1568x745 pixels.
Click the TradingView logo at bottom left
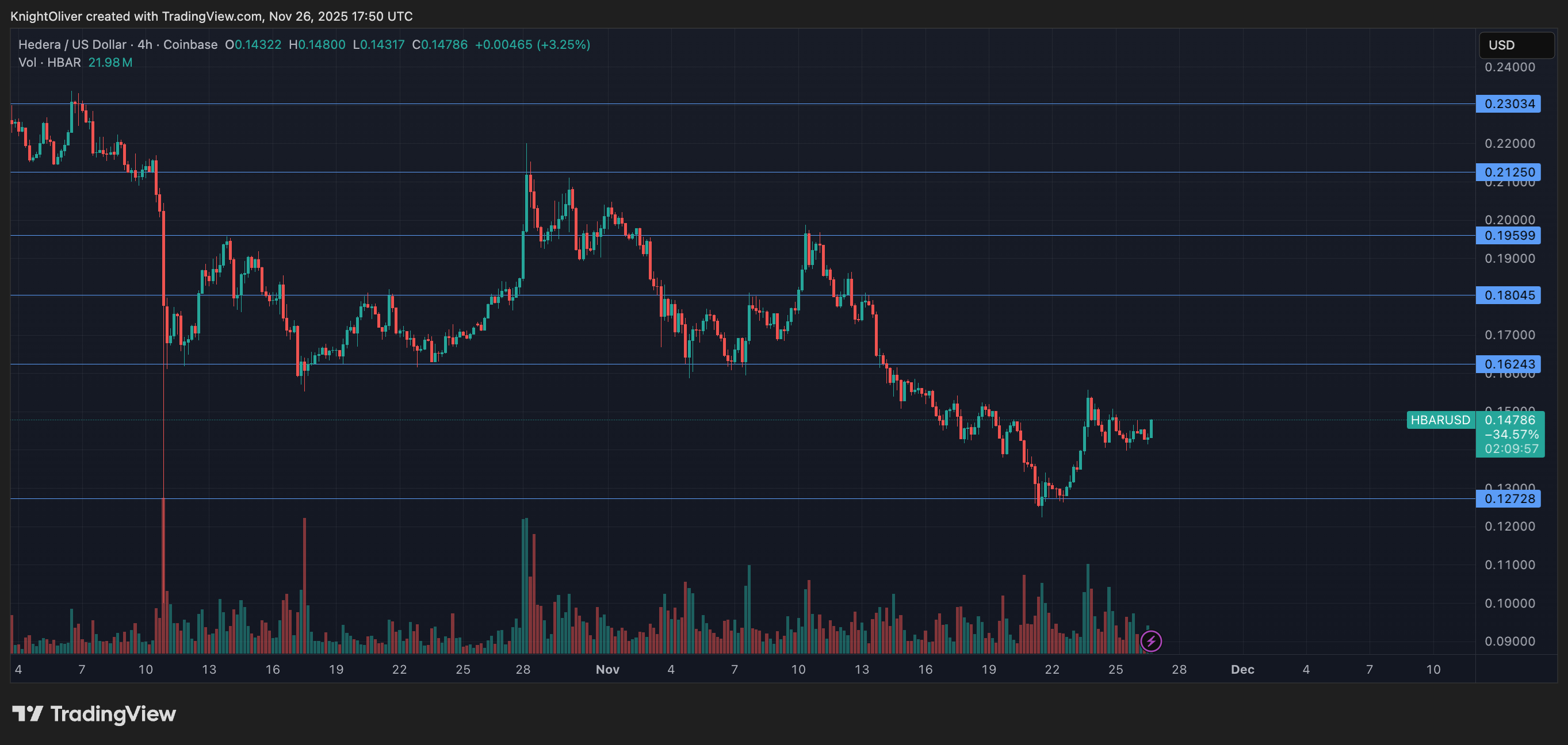click(94, 713)
